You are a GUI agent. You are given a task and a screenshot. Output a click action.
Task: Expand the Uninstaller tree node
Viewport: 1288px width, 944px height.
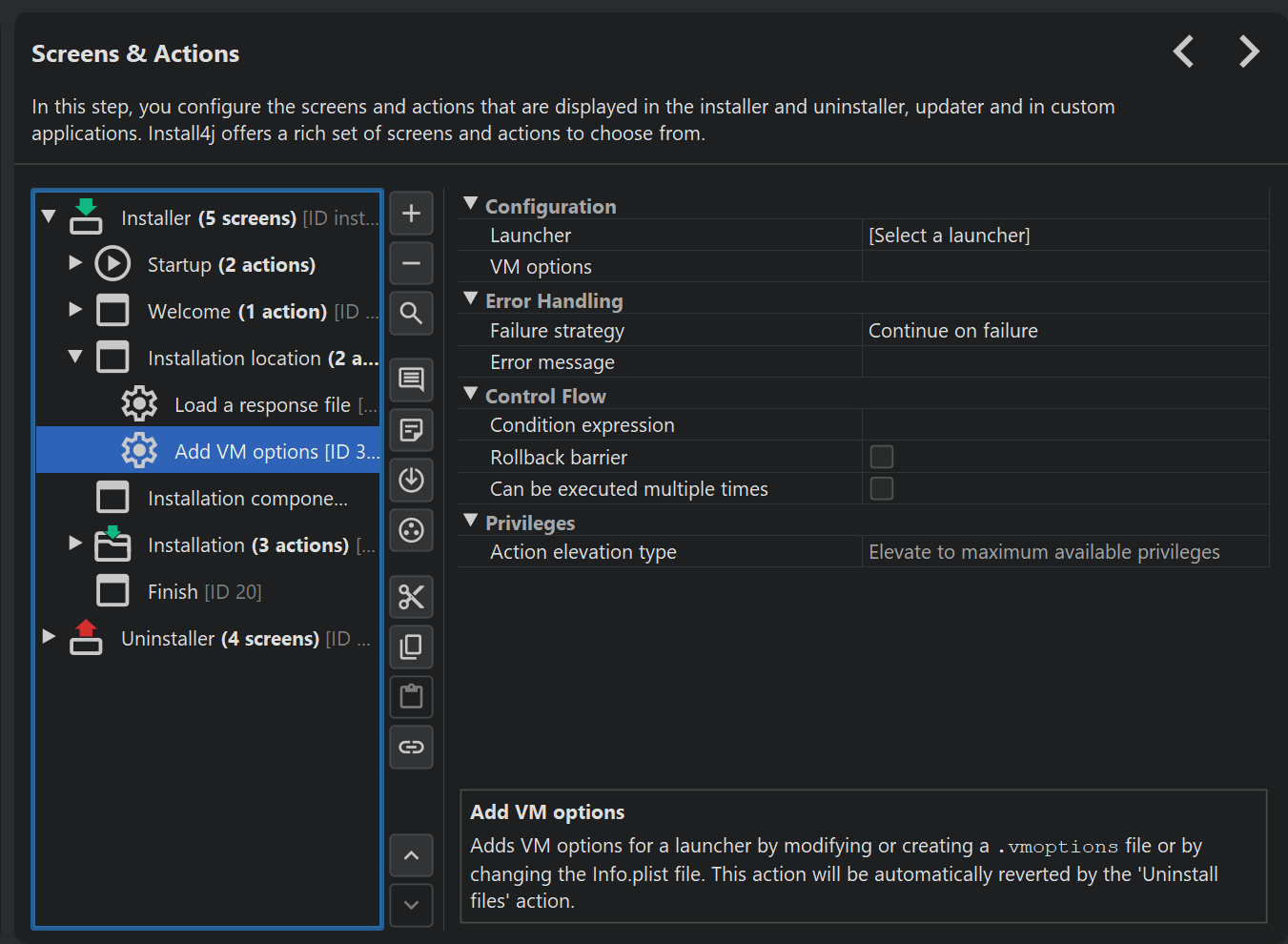(49, 637)
